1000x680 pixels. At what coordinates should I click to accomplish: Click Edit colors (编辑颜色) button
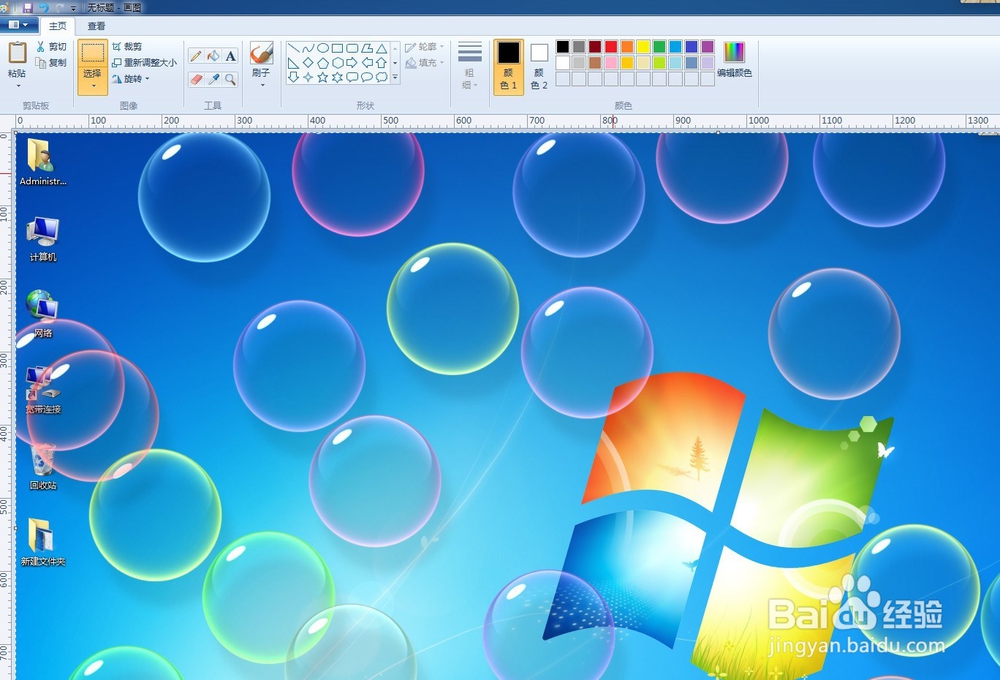735,60
